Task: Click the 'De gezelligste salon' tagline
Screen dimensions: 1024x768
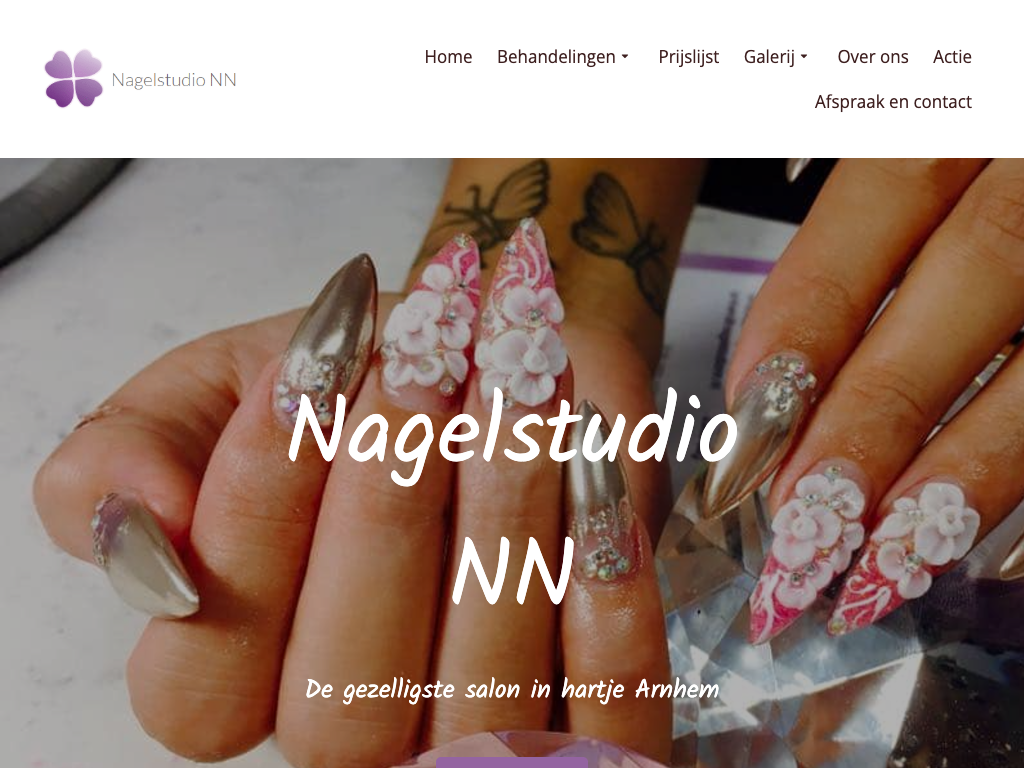Action: click(x=512, y=690)
